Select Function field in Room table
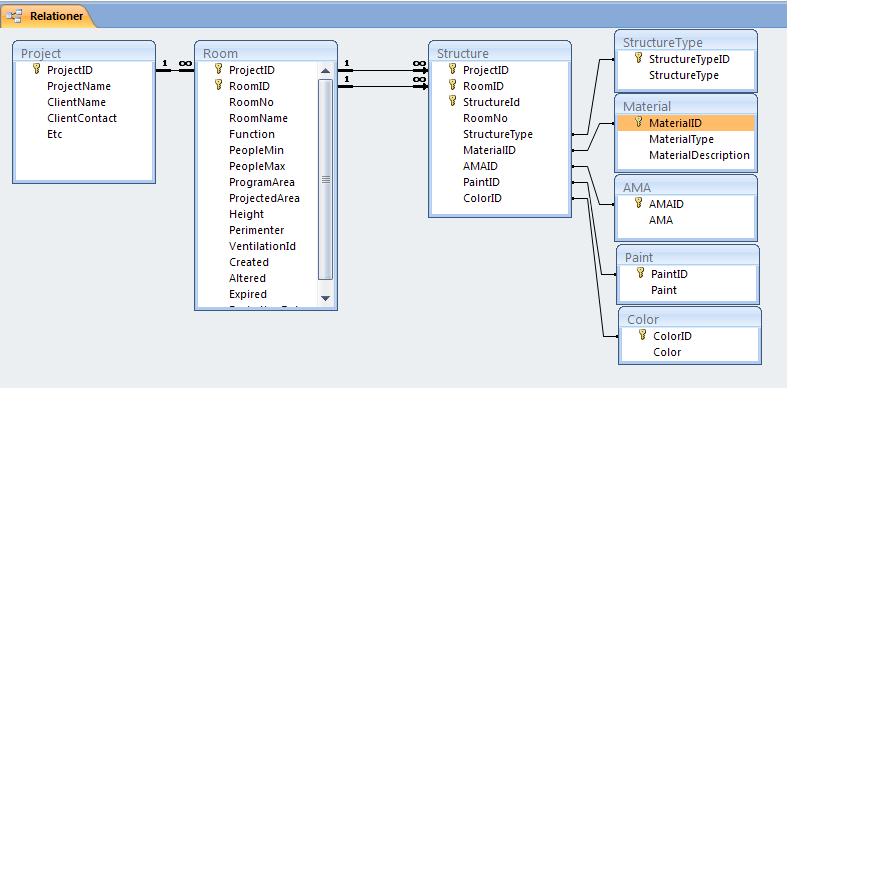The image size is (885, 878). pos(252,134)
